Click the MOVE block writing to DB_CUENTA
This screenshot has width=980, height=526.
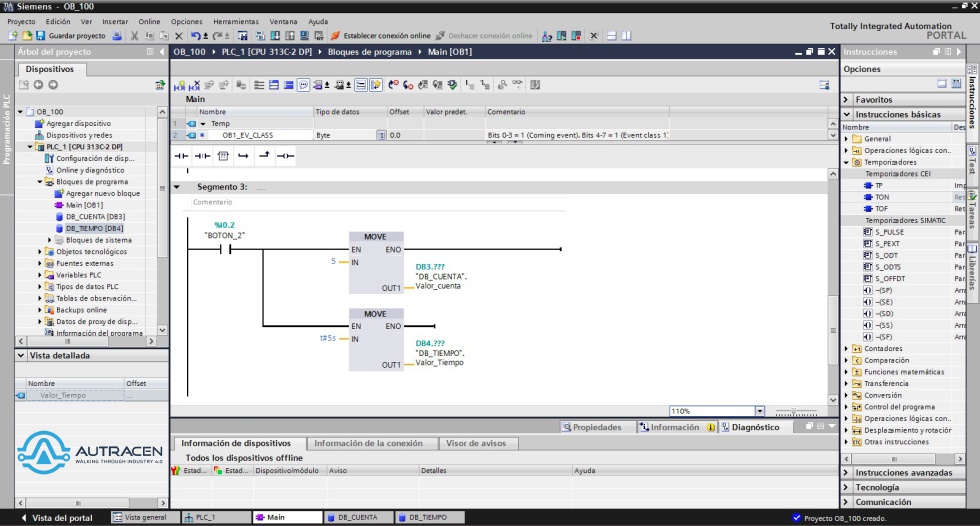pyautogui.click(x=376, y=262)
